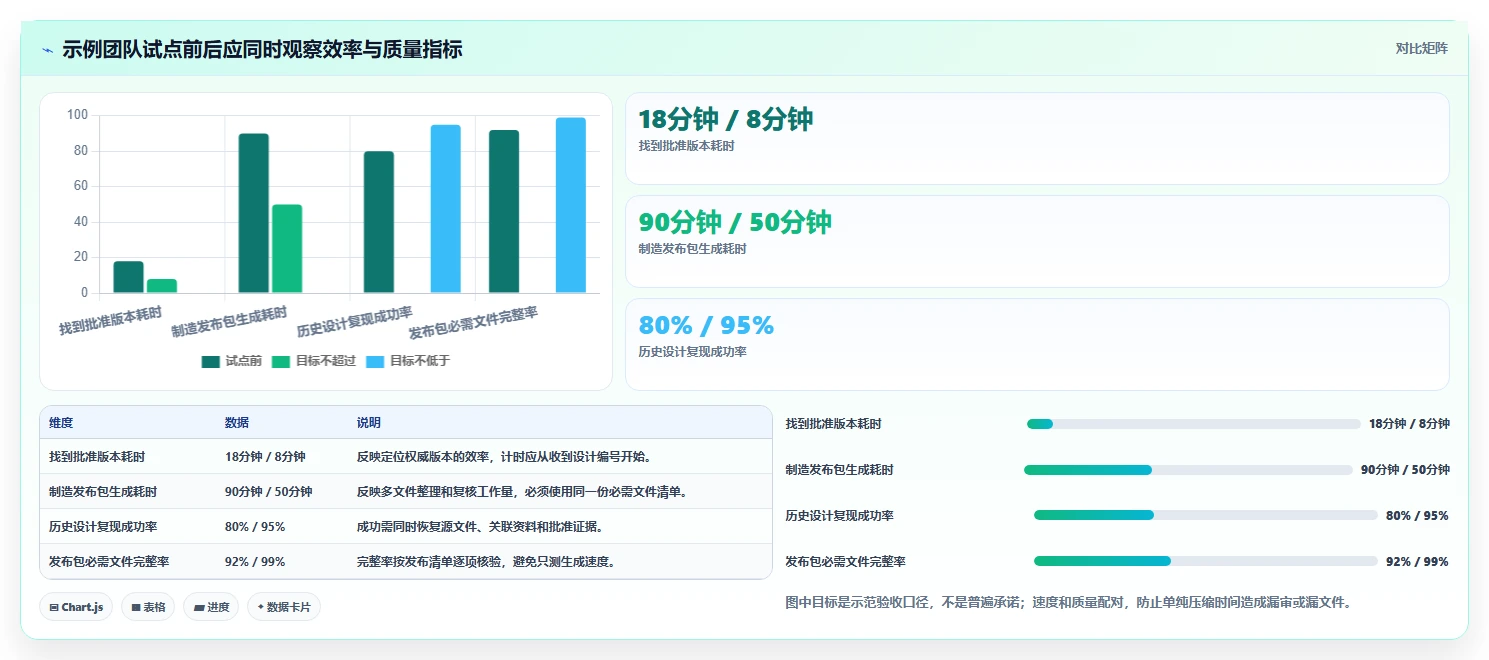Click table value 18分钟 / 8分钟
The width and height of the screenshot is (1489, 660).
pyautogui.click(x=265, y=457)
